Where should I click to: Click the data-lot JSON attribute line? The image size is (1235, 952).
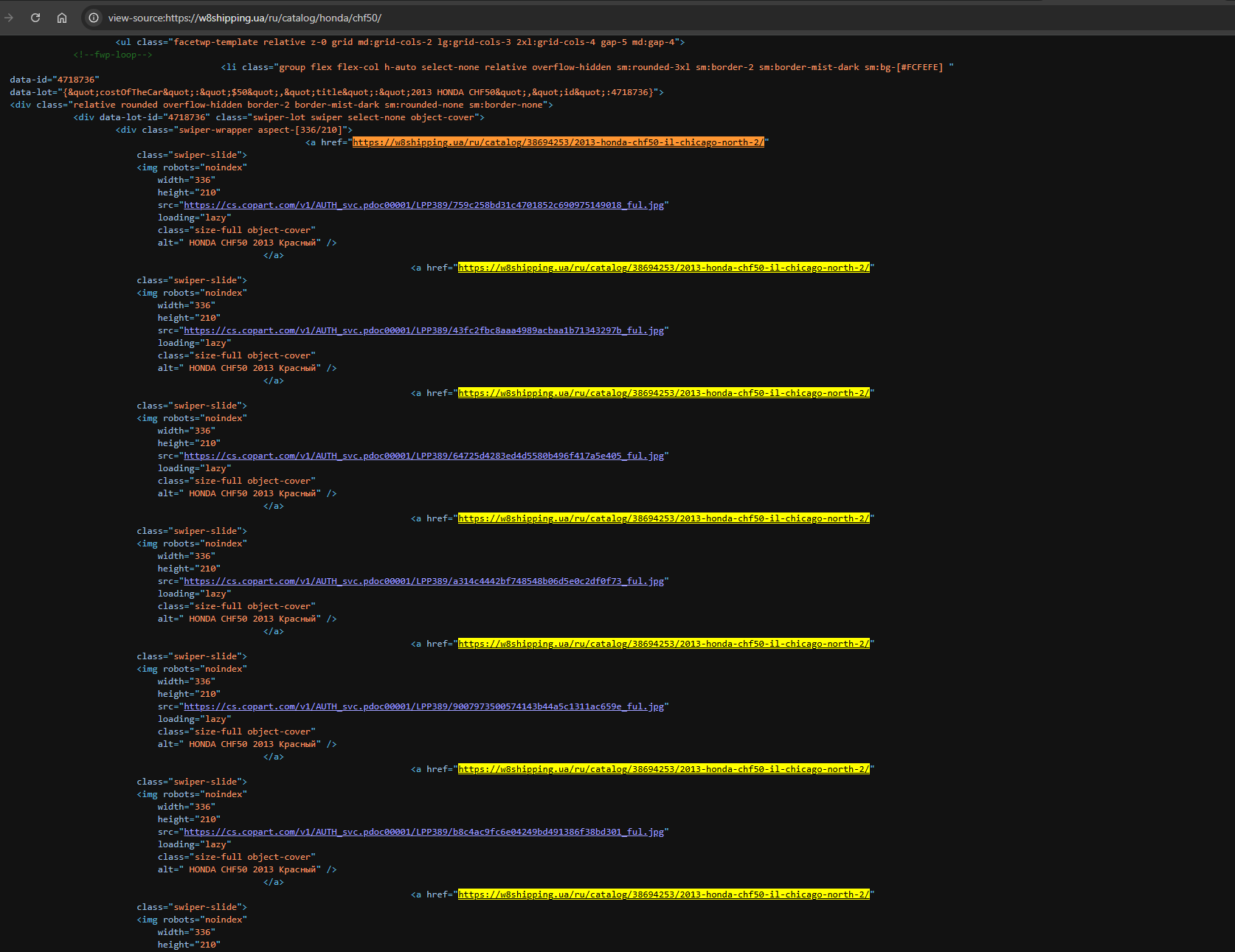(x=336, y=92)
